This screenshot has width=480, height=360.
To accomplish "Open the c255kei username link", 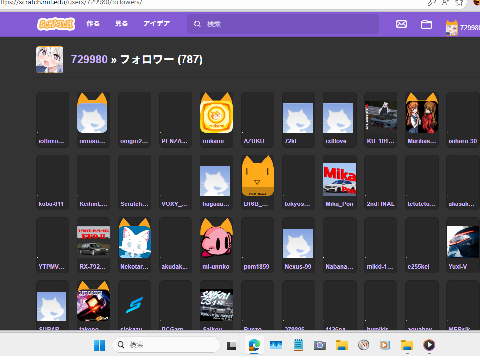I will [418, 266].
